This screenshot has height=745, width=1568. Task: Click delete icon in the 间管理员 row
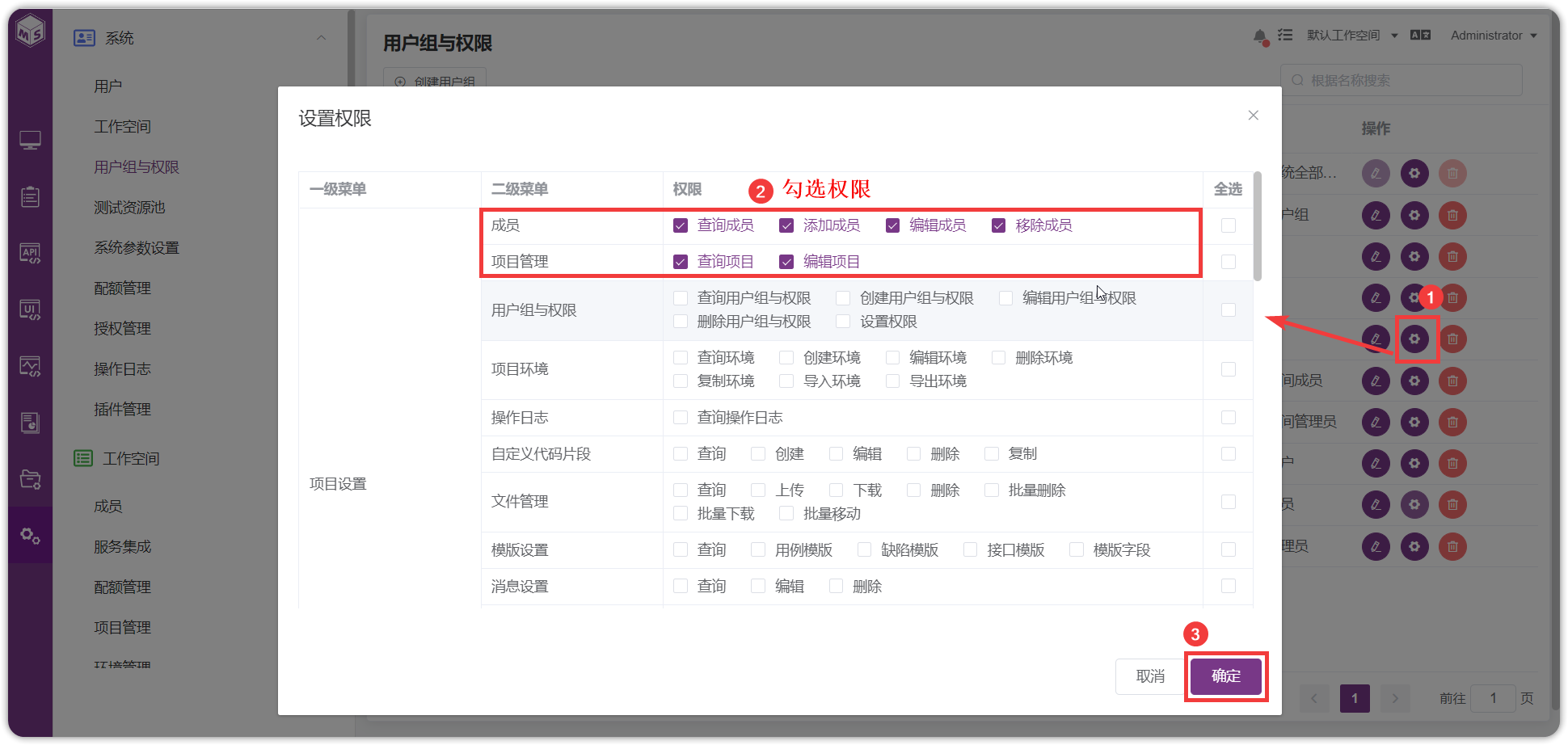1452,422
